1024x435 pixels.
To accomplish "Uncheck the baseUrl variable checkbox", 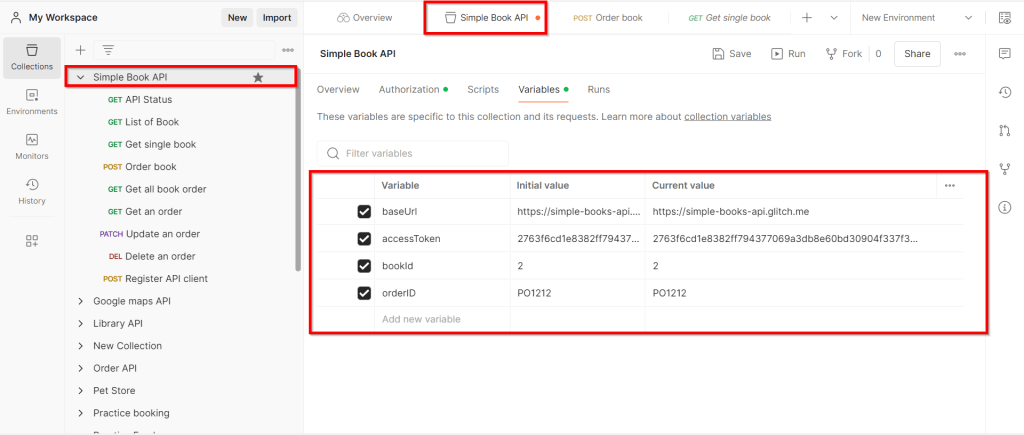I will pyautogui.click(x=364, y=212).
